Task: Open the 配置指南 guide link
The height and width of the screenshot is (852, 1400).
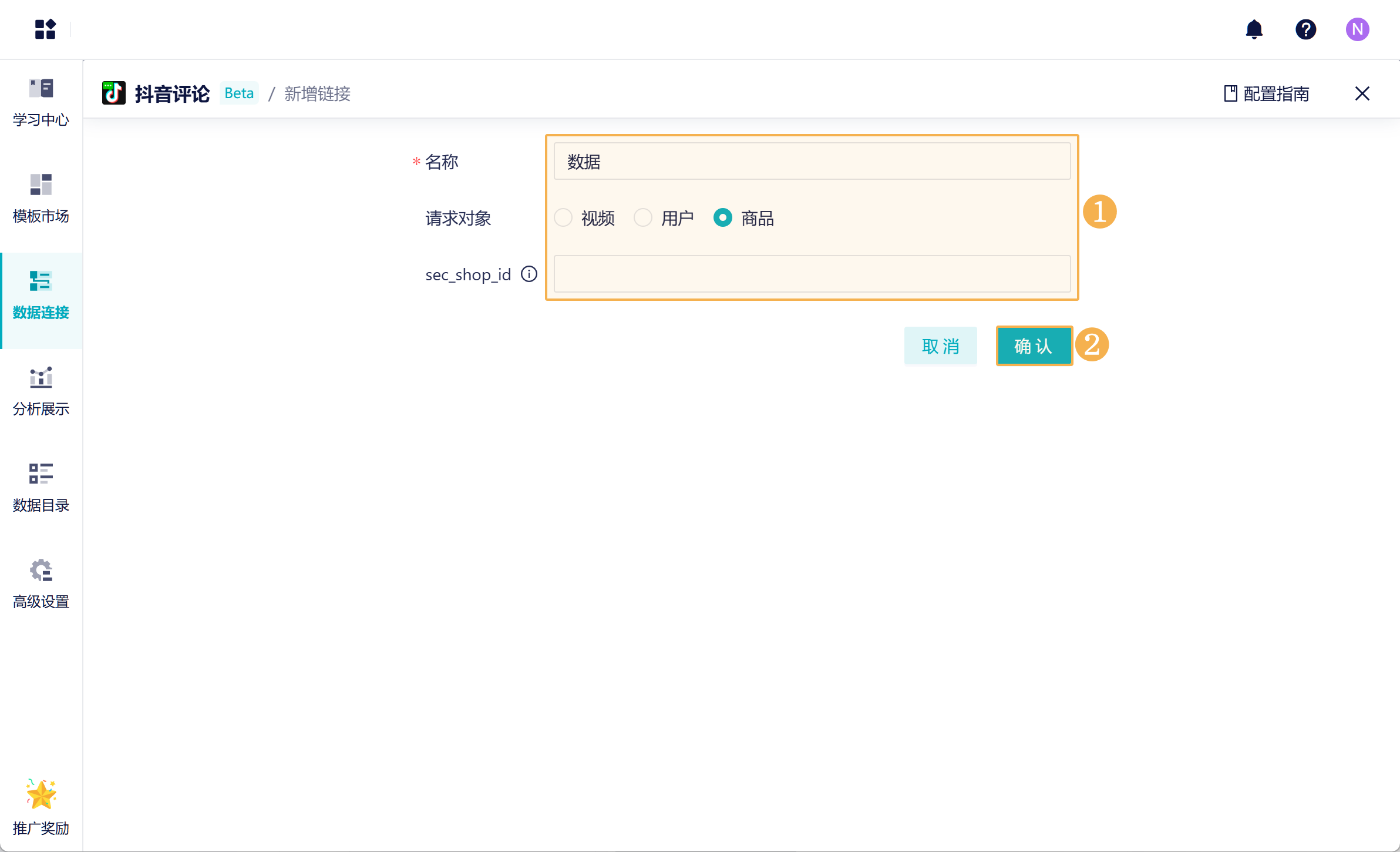Action: click(1267, 93)
